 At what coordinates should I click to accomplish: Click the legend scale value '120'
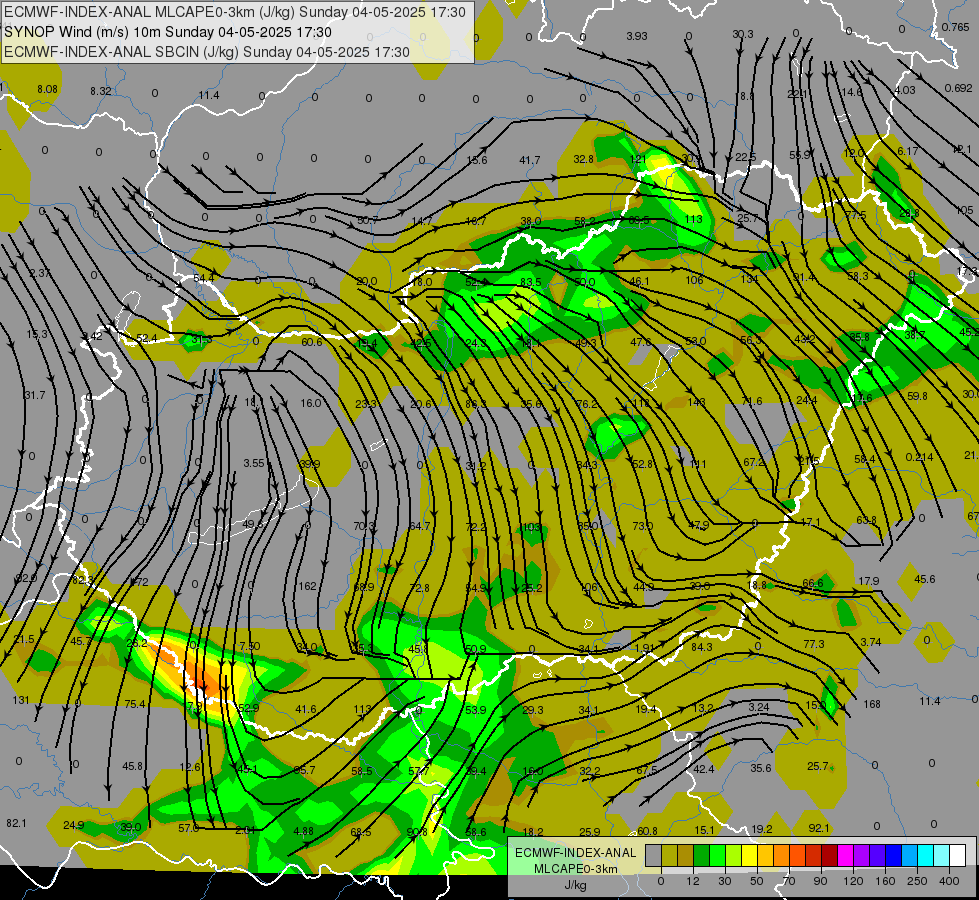click(x=854, y=881)
